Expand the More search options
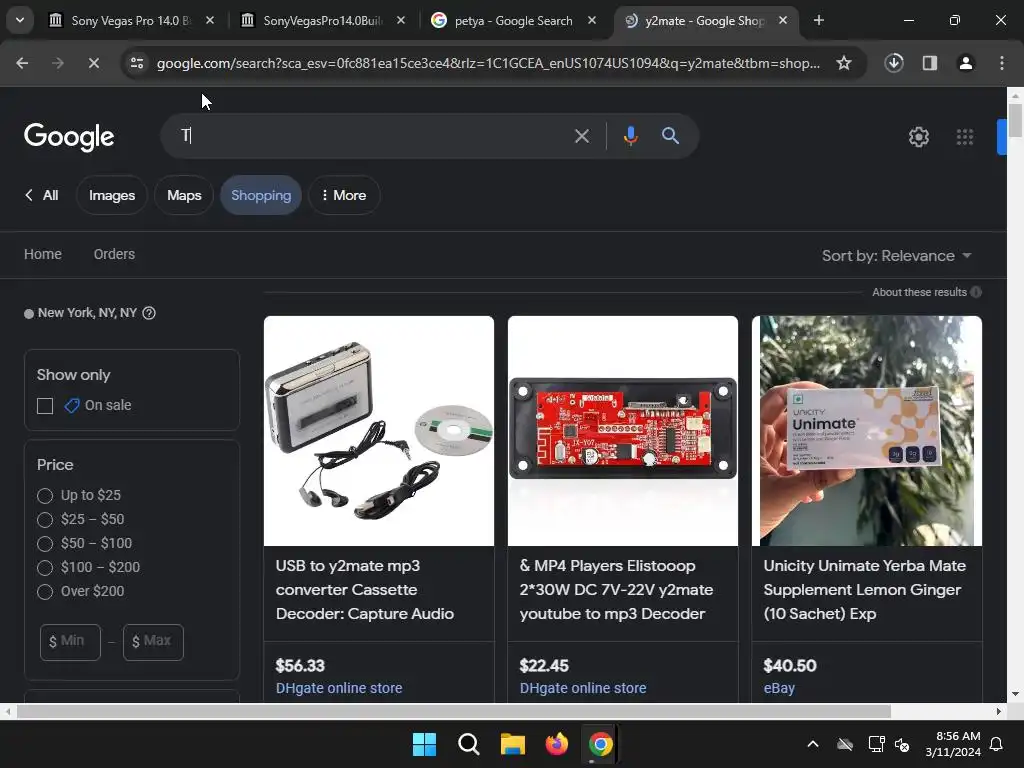The width and height of the screenshot is (1024, 768). pos(344,195)
